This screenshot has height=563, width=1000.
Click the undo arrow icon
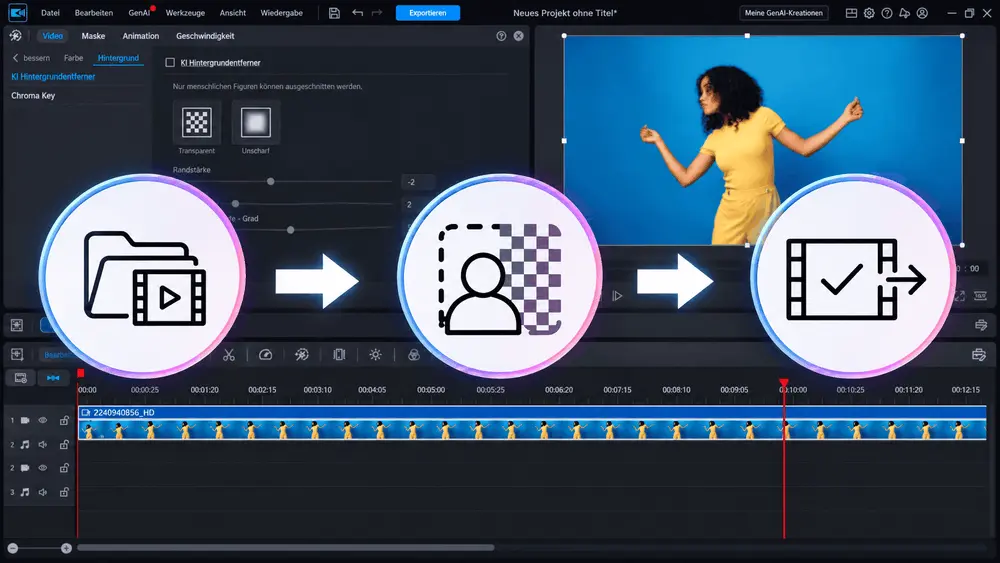[x=357, y=13]
